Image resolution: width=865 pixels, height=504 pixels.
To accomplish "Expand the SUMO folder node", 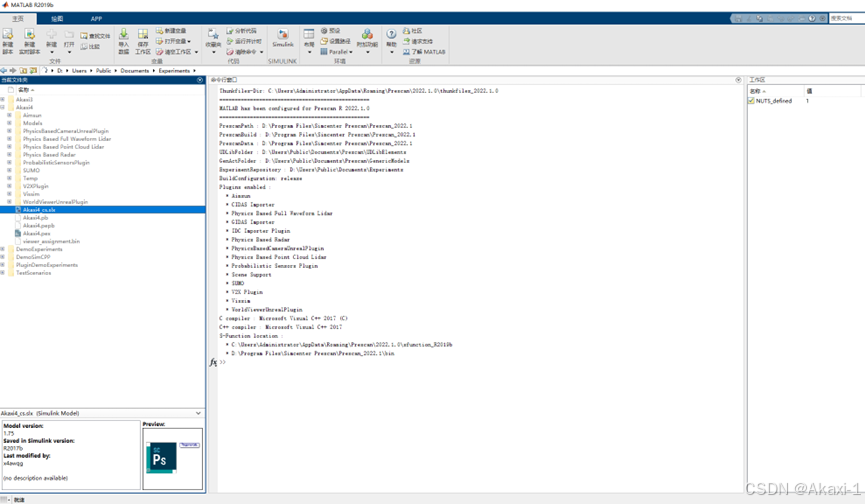I will click(9, 170).
